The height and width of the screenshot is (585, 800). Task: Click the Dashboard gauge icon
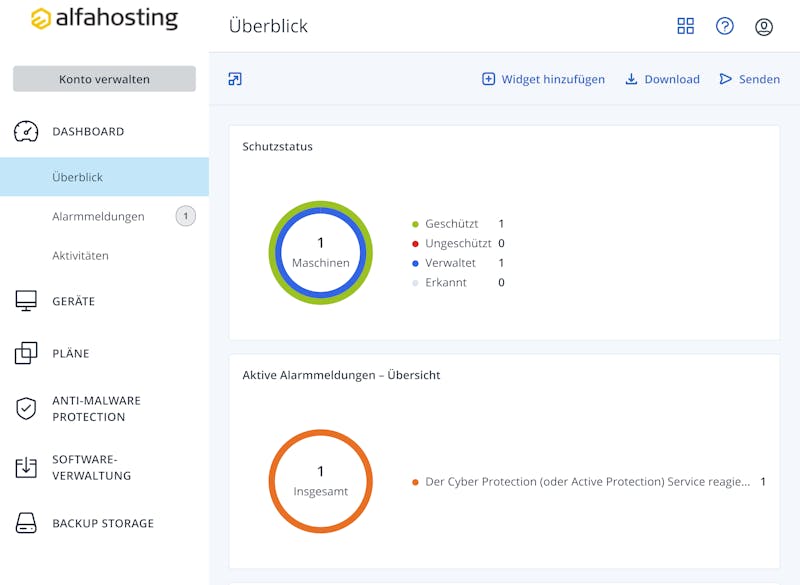click(26, 131)
